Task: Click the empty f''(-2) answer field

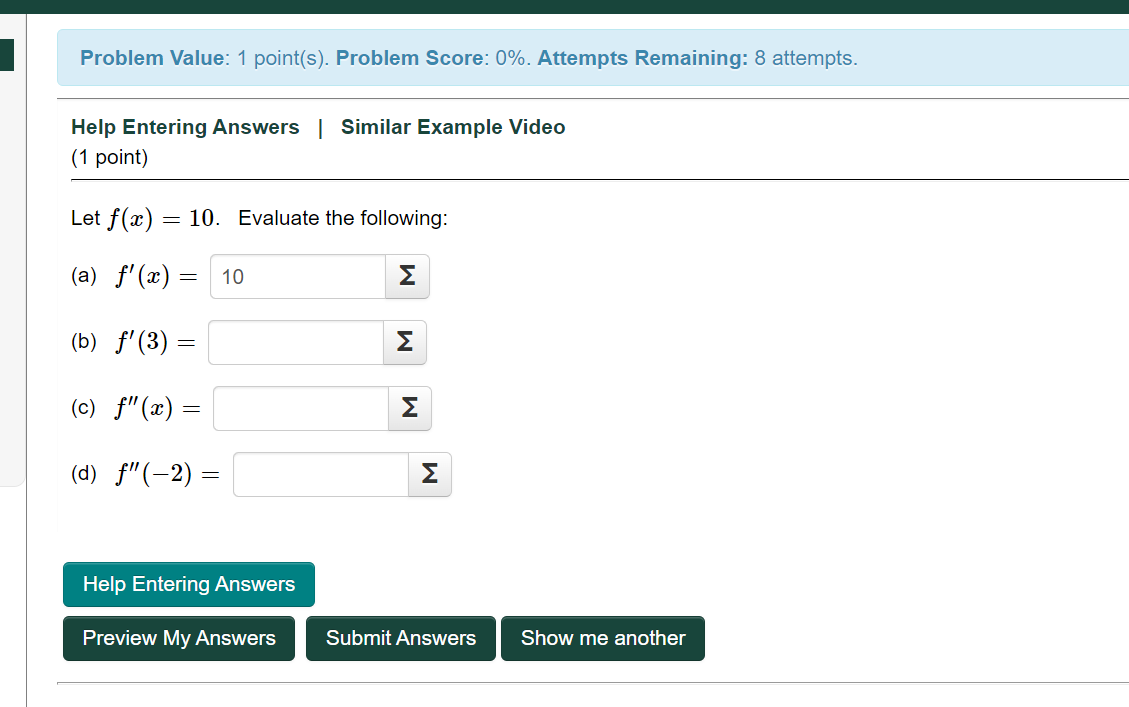Action: click(320, 474)
